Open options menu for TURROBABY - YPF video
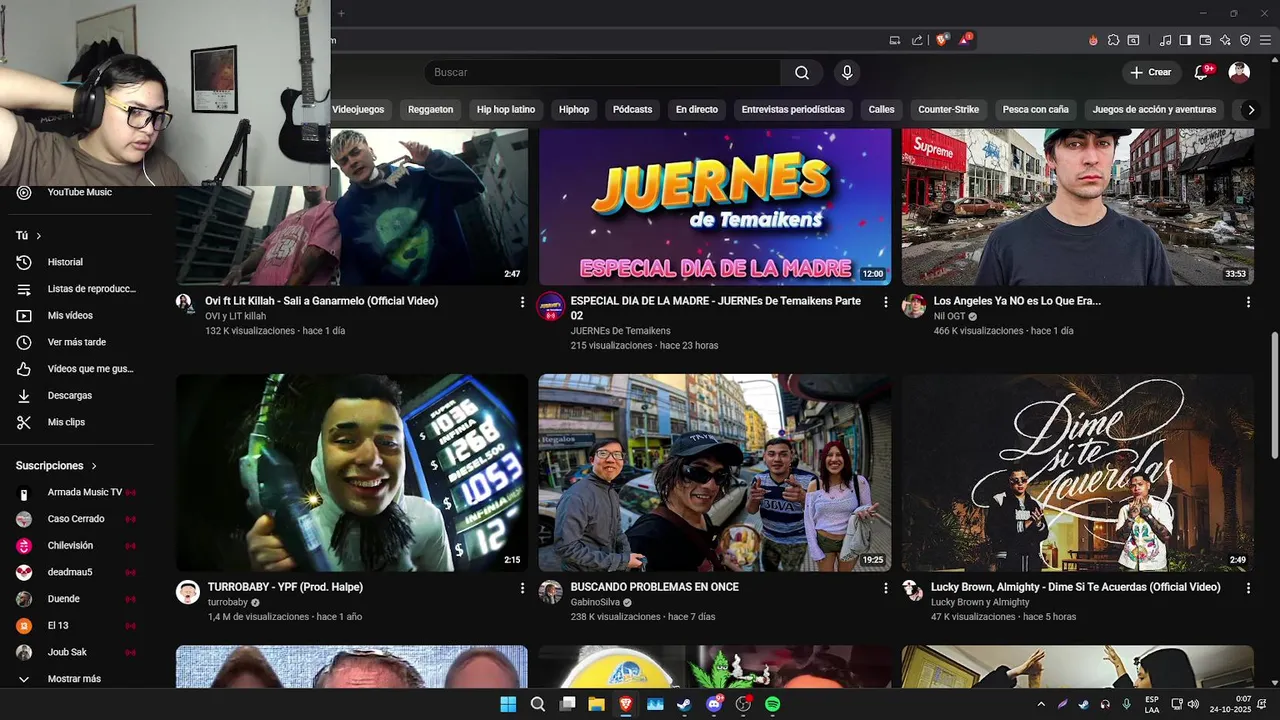Image resolution: width=1280 pixels, height=720 pixels. 522,589
